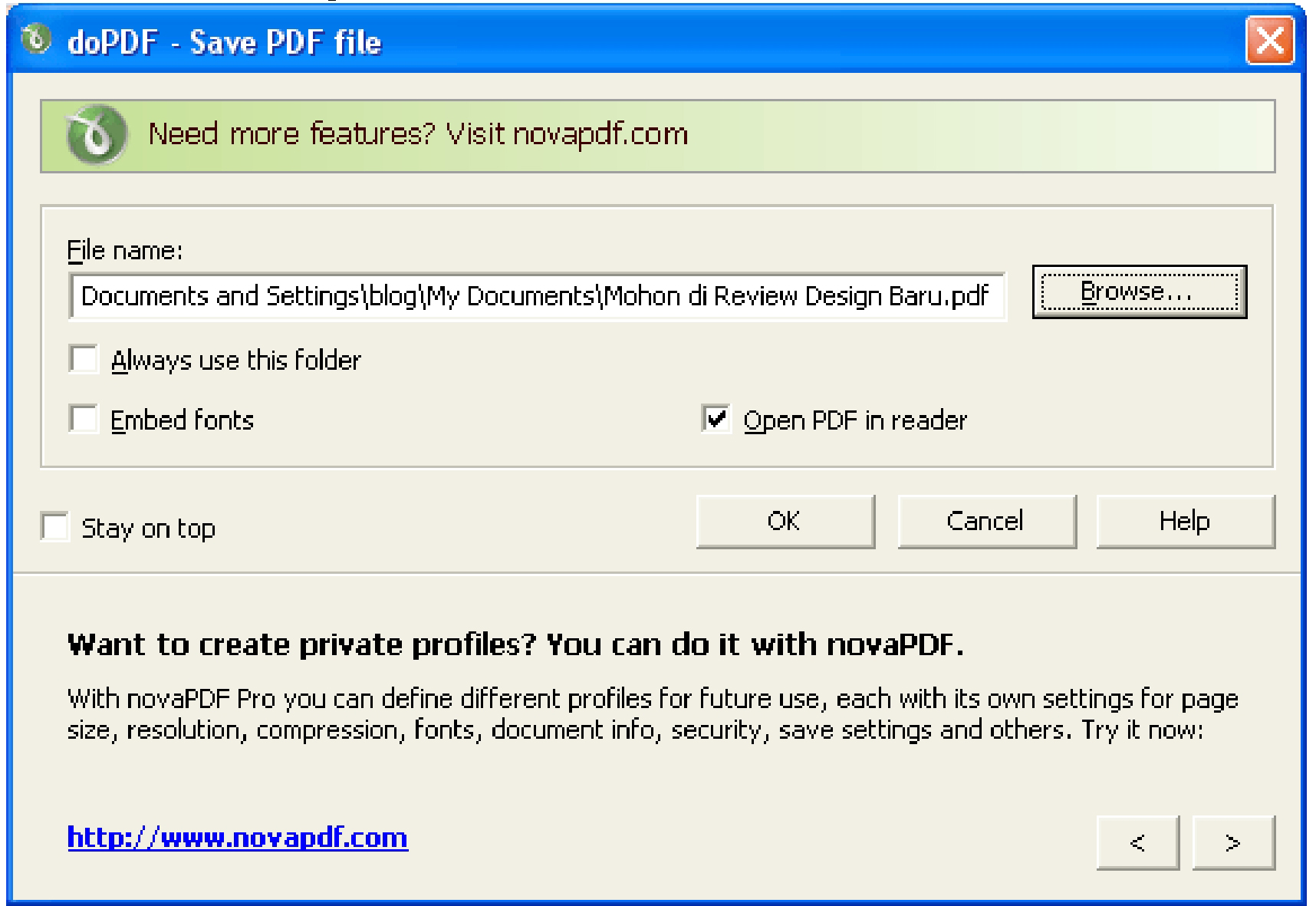Enable the 'Always use this folder' checkbox
1316x906 pixels.
[84, 359]
